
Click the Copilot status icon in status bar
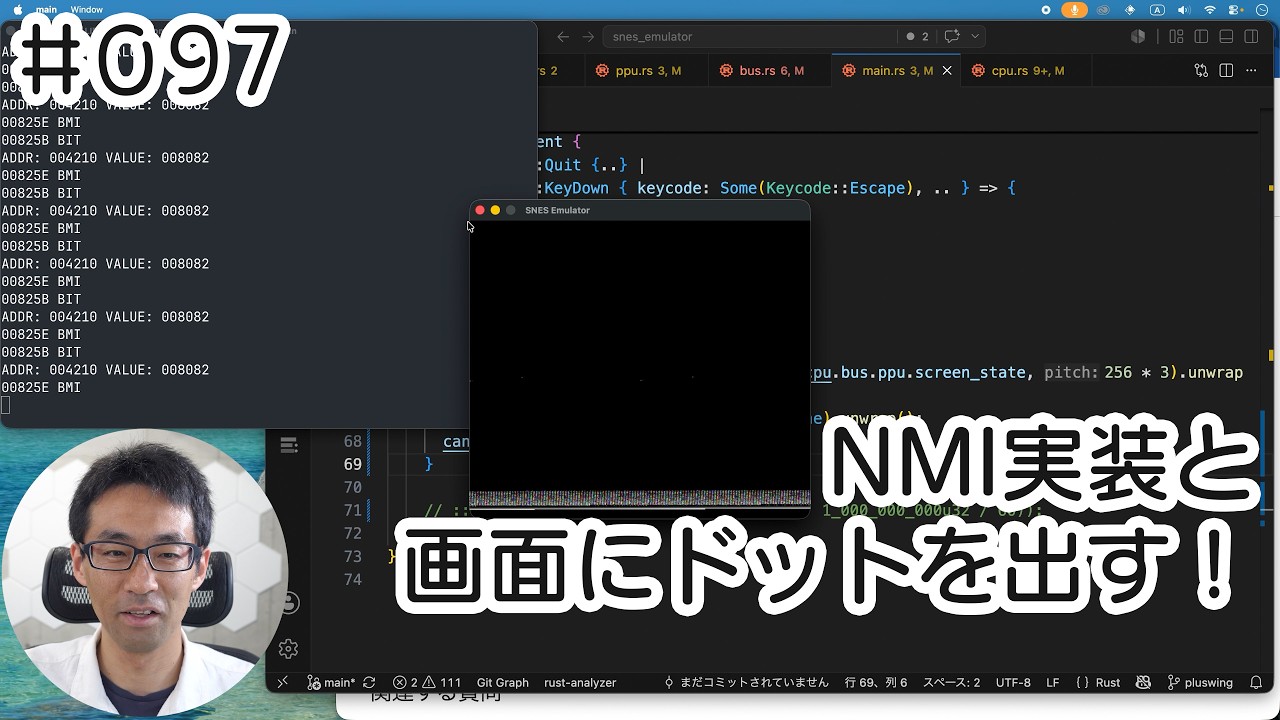[1143, 682]
